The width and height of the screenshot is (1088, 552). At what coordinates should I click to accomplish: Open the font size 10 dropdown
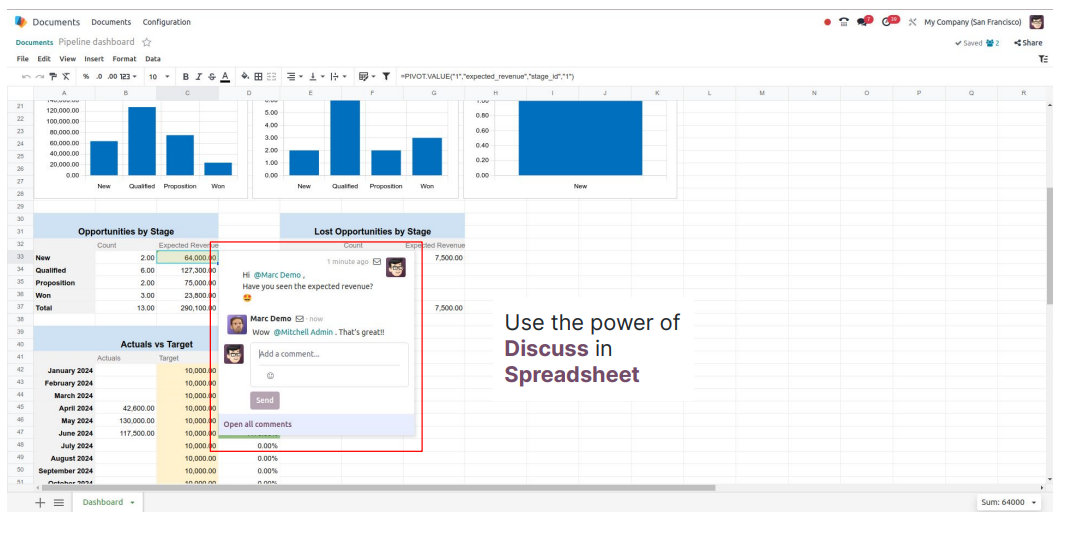(159, 77)
